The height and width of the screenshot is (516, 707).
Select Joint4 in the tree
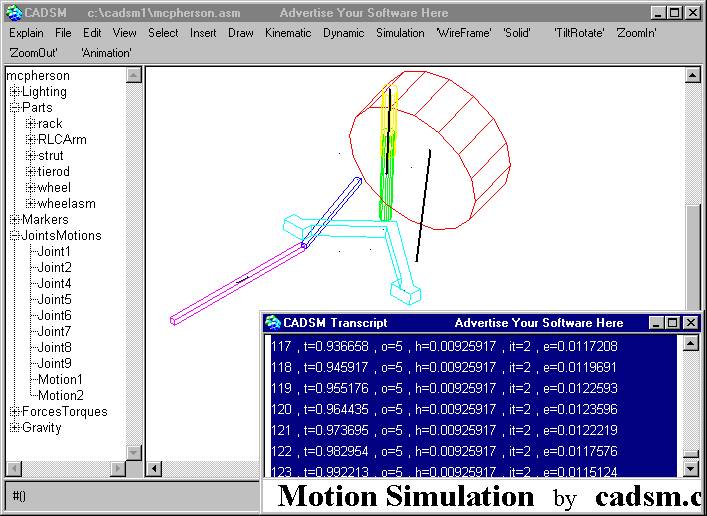point(54,283)
